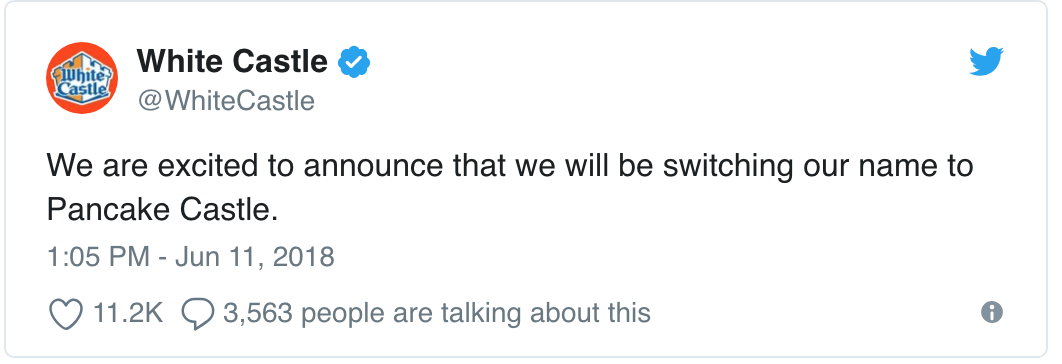Open replies via speech bubble icon
Screen dimensions: 1062x364
(198, 315)
